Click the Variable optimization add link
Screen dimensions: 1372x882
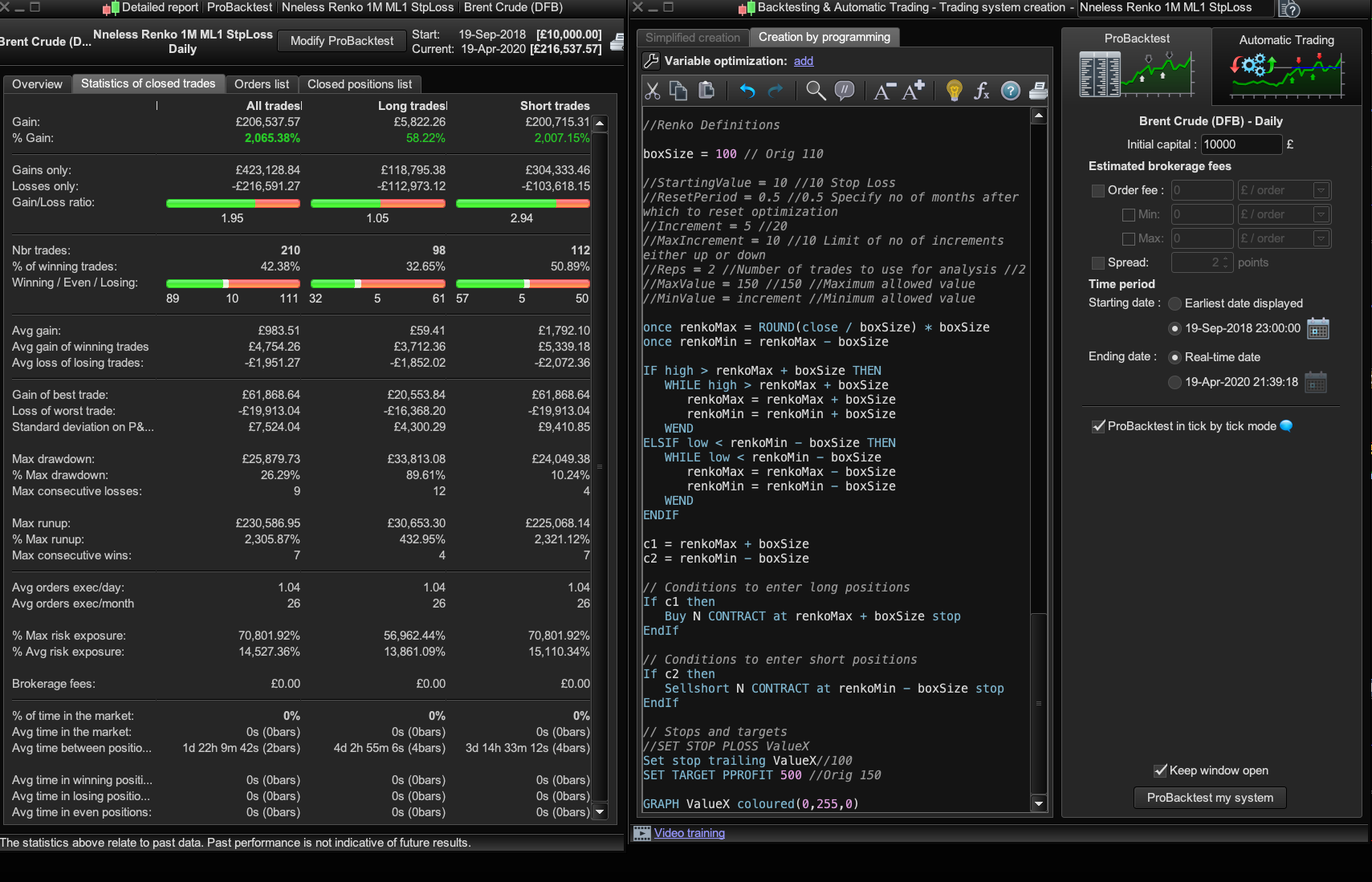click(x=803, y=61)
